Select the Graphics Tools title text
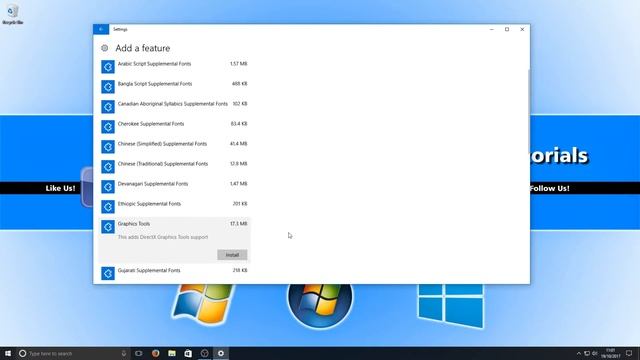The width and height of the screenshot is (640, 360). [x=134, y=224]
